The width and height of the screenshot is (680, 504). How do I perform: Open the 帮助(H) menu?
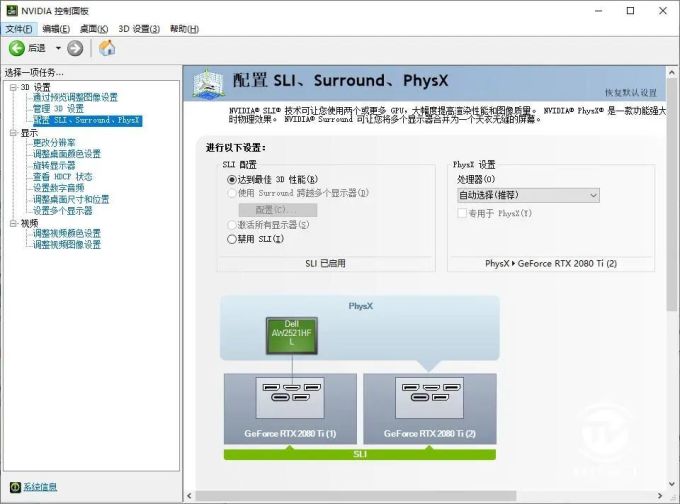click(184, 29)
